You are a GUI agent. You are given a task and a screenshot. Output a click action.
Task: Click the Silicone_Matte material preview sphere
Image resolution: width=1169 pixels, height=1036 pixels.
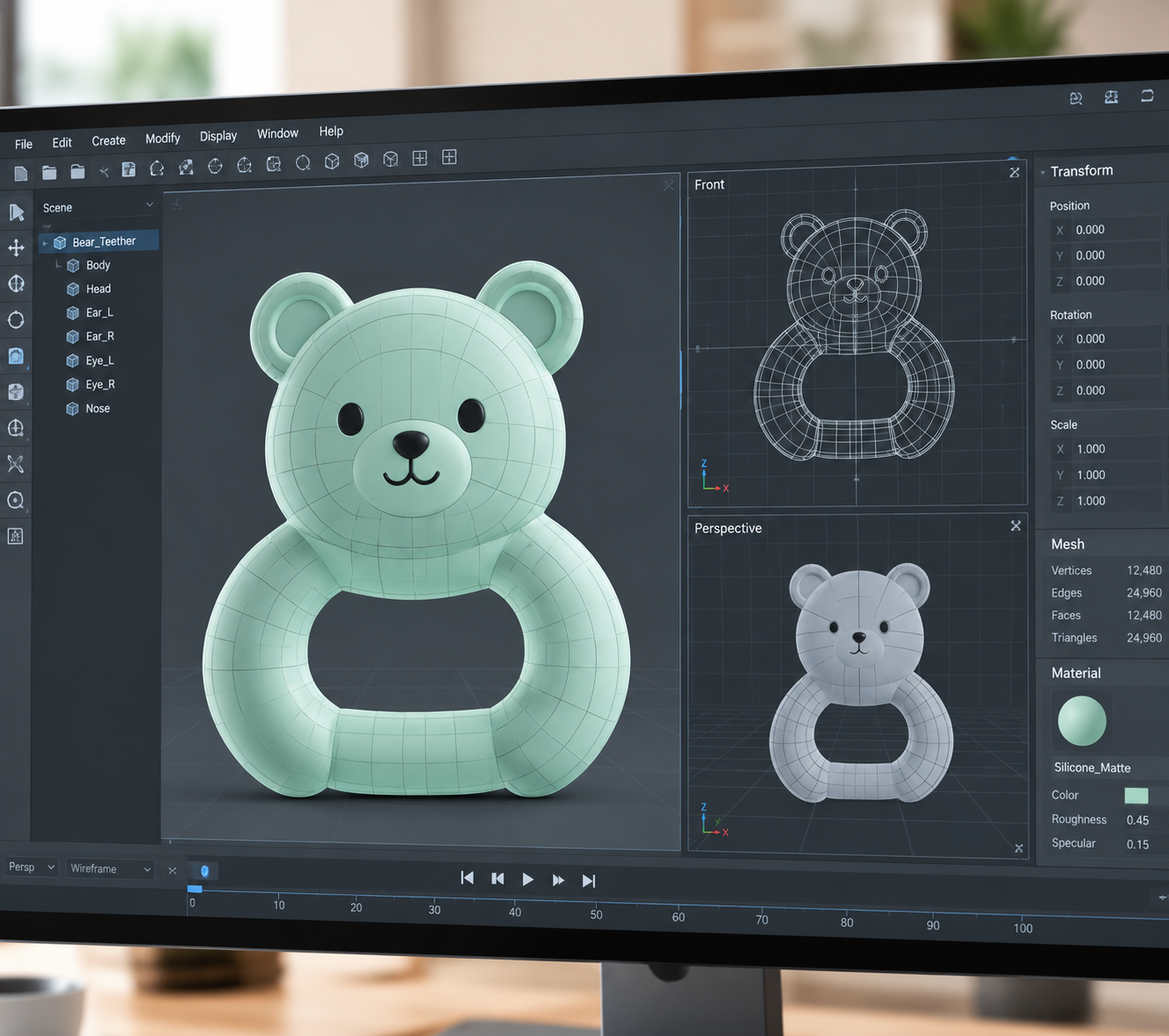(1082, 721)
